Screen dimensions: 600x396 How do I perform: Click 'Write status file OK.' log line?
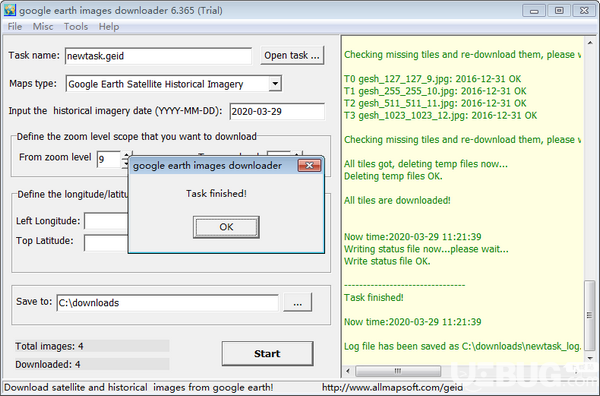tap(387, 261)
